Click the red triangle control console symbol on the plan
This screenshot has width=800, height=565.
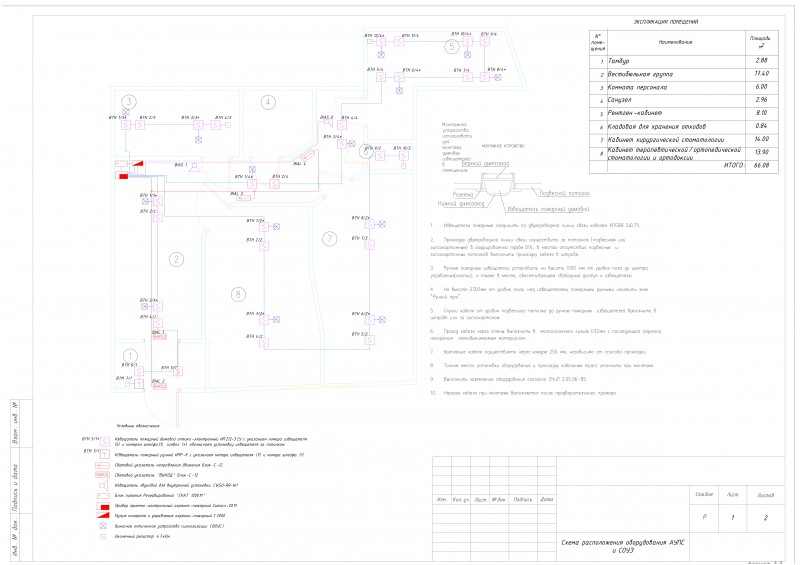point(138,163)
